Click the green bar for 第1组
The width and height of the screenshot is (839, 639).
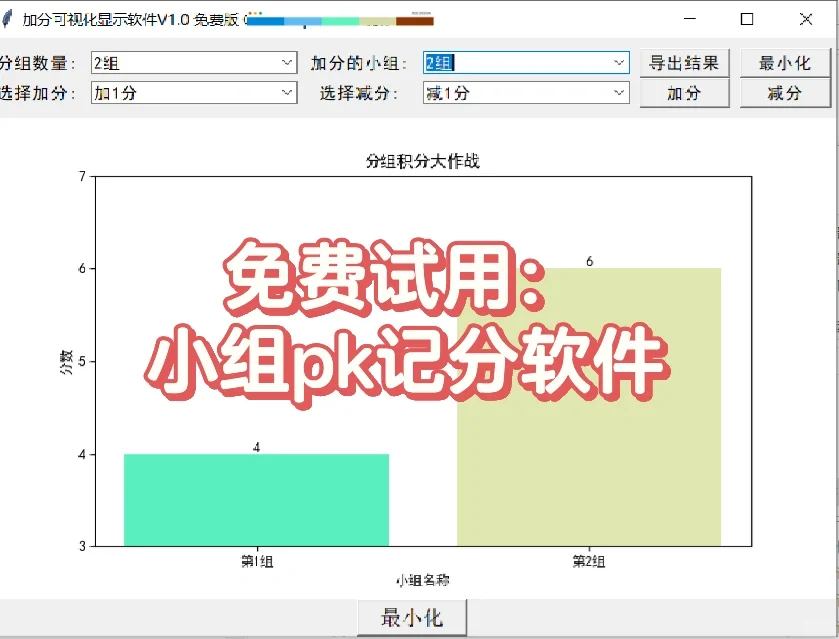tap(255, 500)
